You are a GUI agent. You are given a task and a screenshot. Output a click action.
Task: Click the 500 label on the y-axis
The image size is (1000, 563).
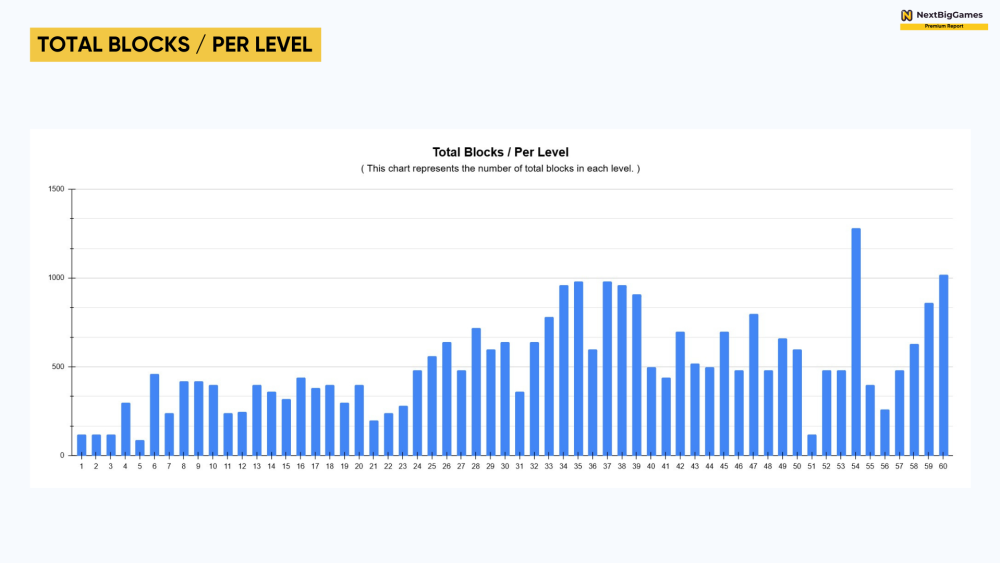point(58,367)
